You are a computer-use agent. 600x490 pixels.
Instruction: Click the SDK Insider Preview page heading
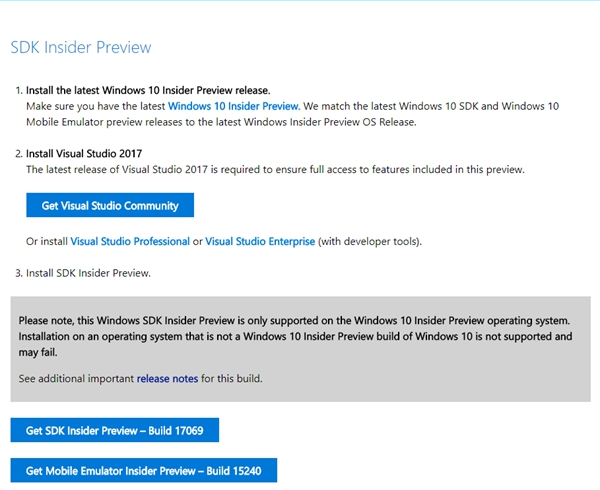click(81, 47)
